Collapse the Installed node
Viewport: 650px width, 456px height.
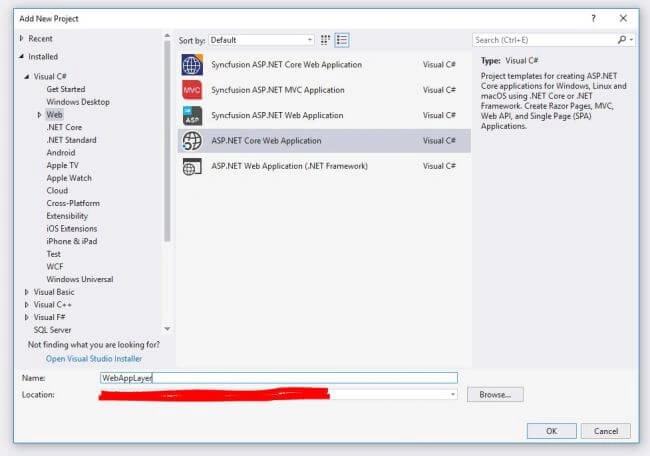(x=22, y=56)
